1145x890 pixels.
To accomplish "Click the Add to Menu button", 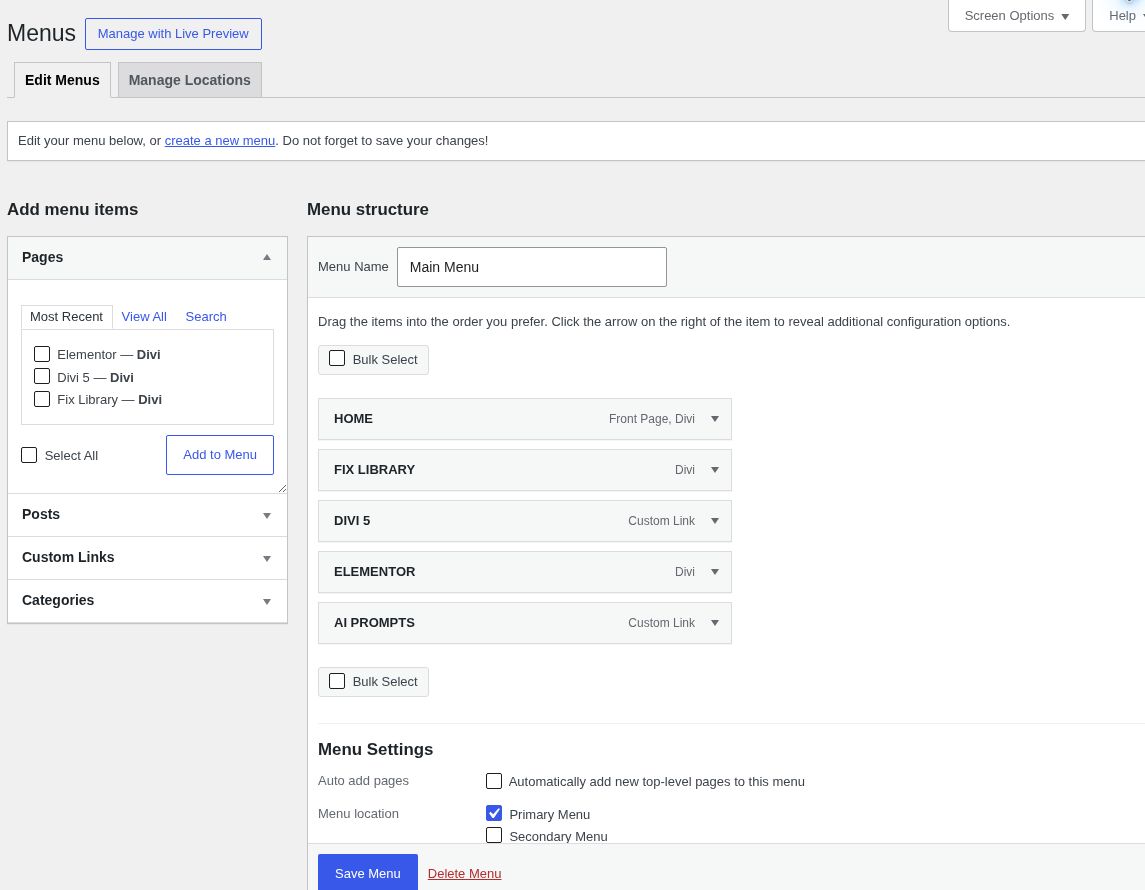I will click(220, 455).
